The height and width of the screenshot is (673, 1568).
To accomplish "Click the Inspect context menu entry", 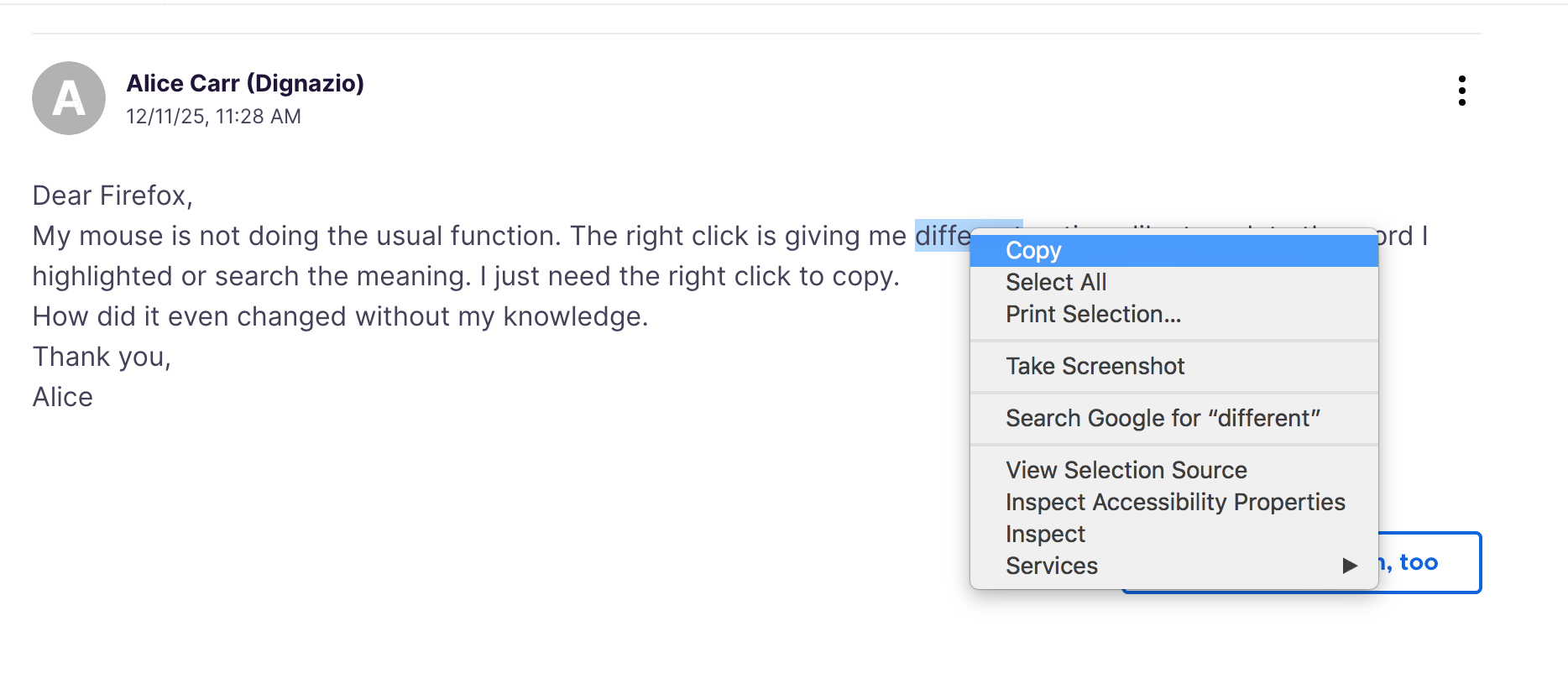I will 1045,535.
